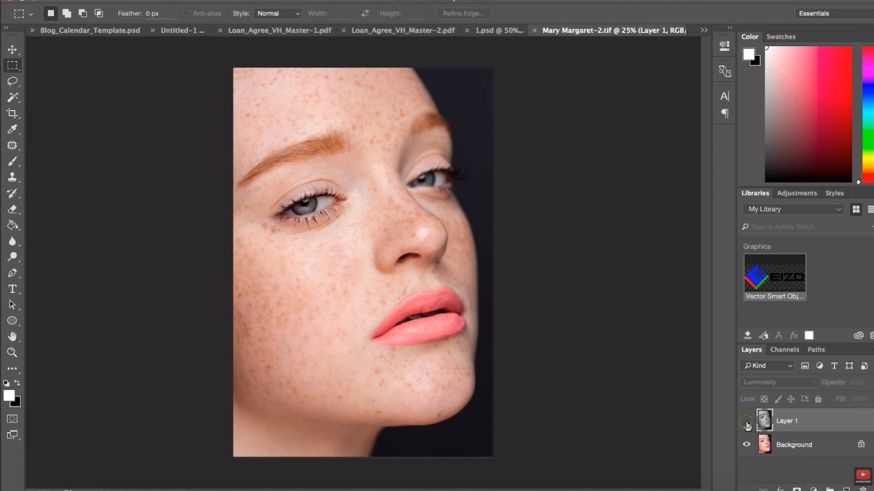The image size is (874, 491).
Task: Toggle Layer 1 visibility
Action: pyautogui.click(x=746, y=423)
